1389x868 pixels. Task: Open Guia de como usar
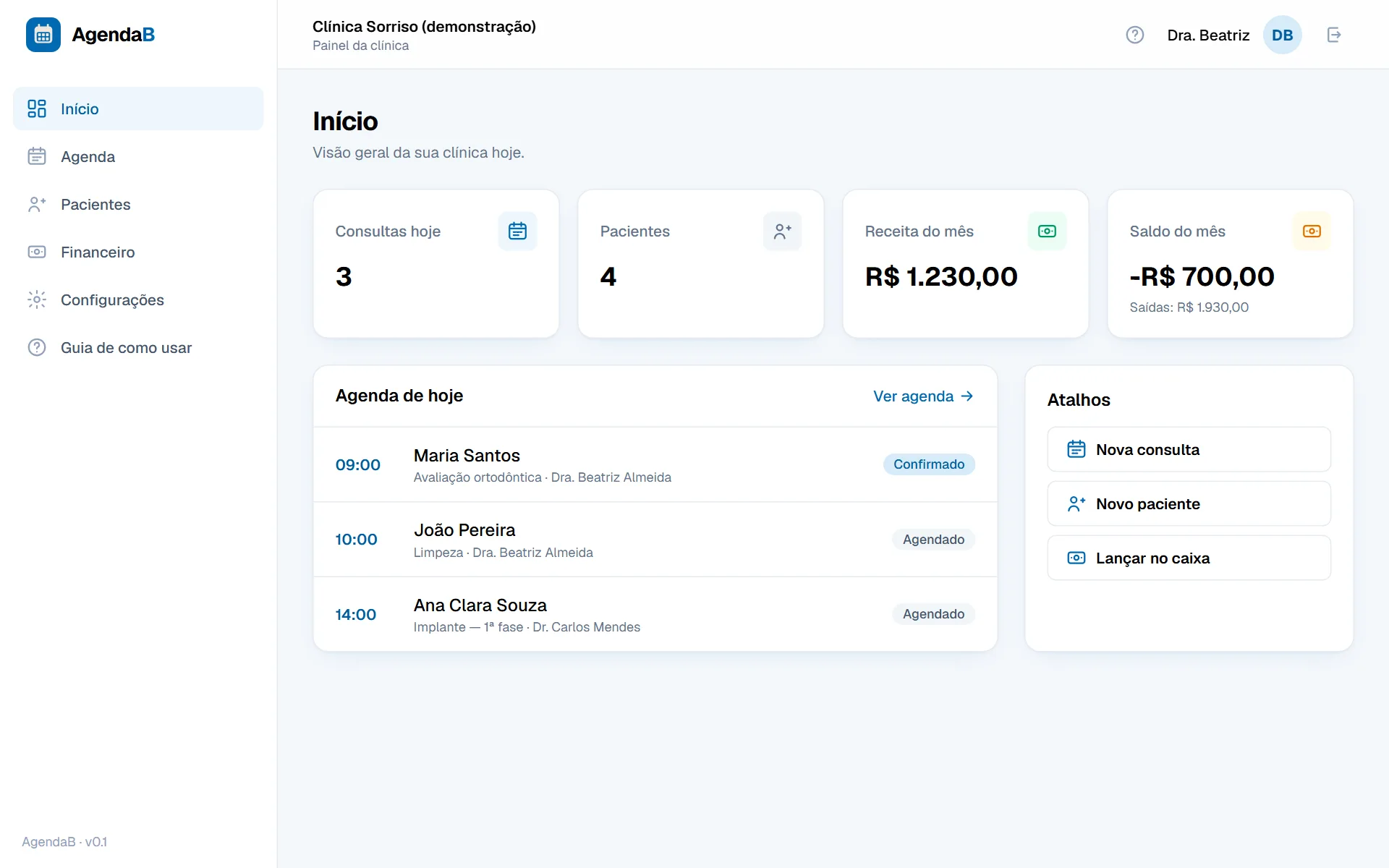(138, 347)
